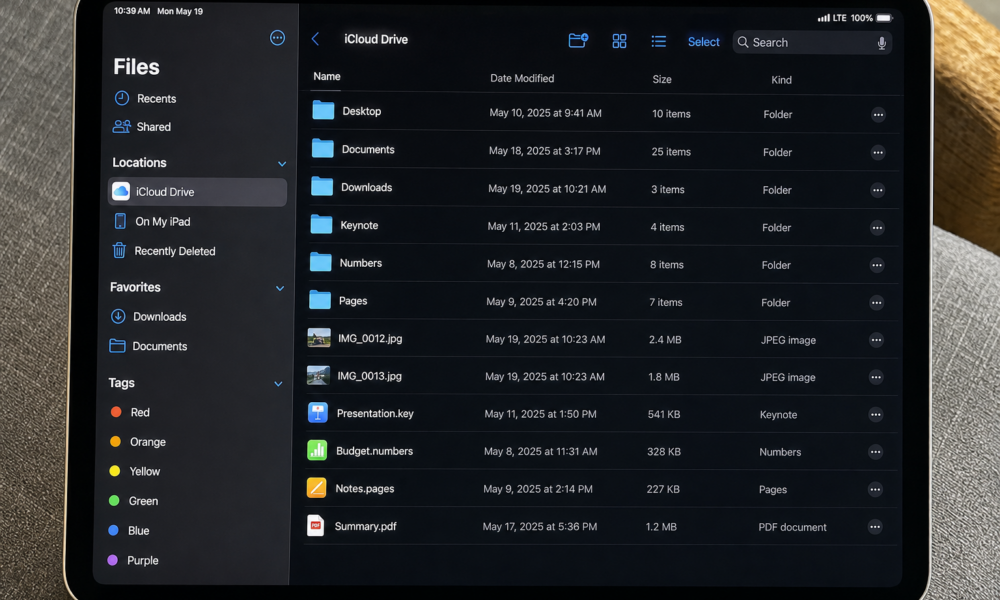Filter by Red tag
Image resolution: width=1000 pixels, height=600 pixels.
click(130, 412)
